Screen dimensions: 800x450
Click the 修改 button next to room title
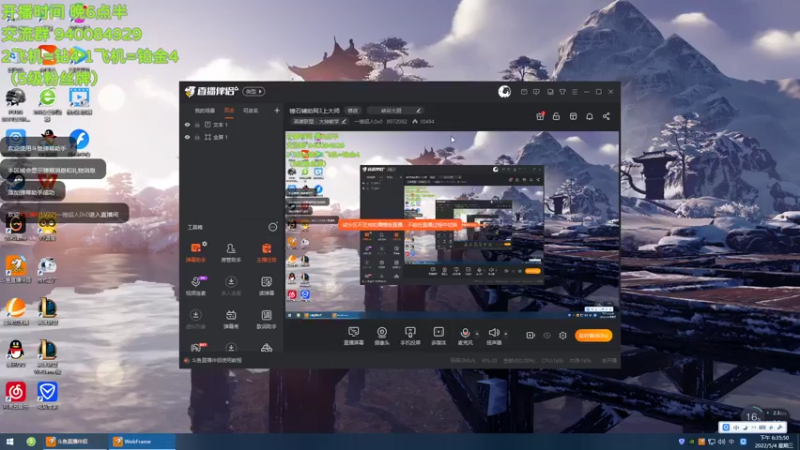pyautogui.click(x=353, y=111)
